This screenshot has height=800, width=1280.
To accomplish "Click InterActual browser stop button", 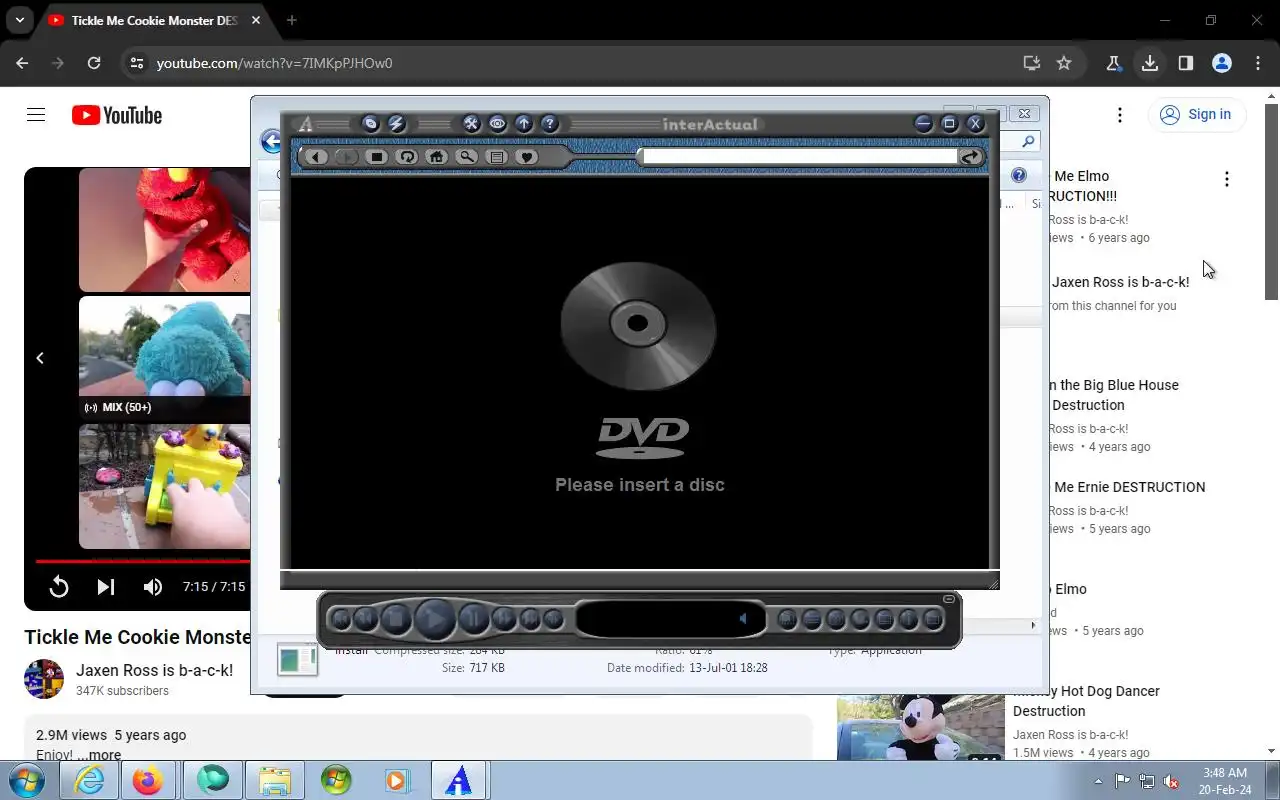I will [x=376, y=157].
